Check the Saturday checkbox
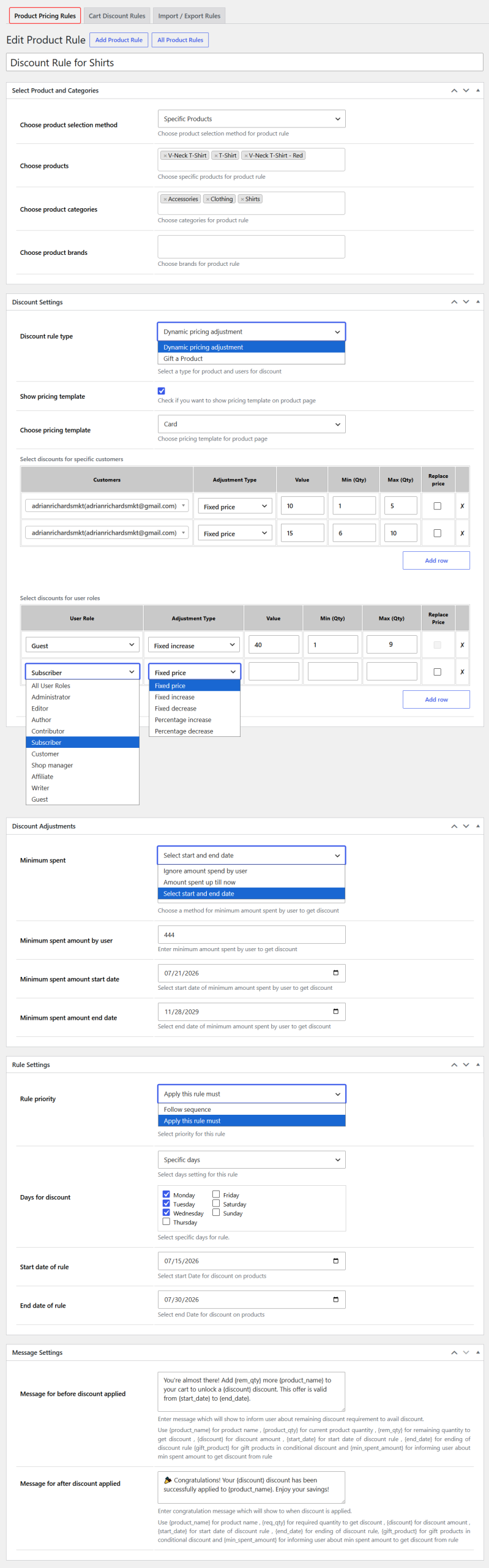Screen dimensions: 489x1568 point(216,1203)
